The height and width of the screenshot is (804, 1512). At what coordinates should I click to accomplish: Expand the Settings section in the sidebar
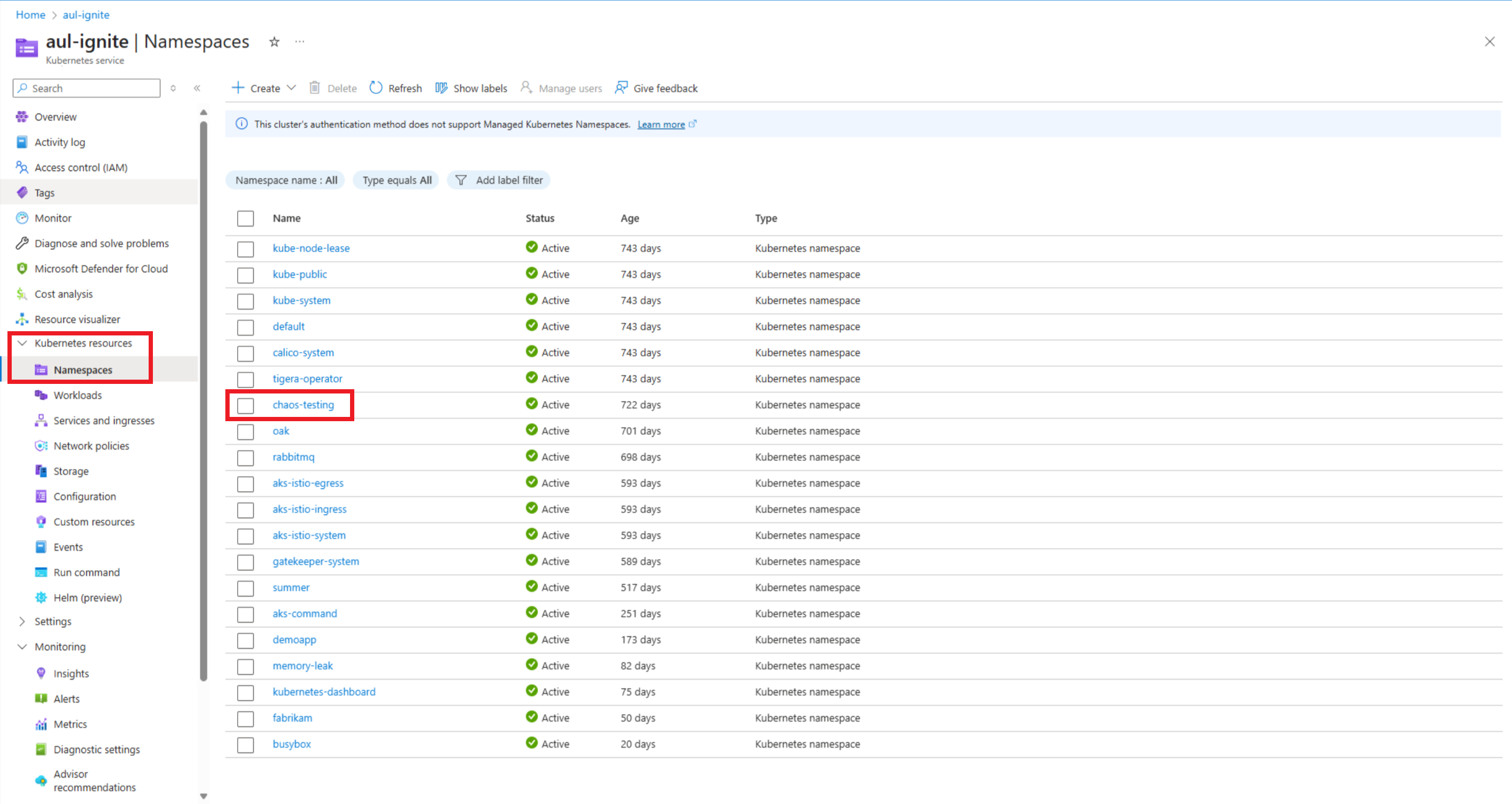point(22,621)
